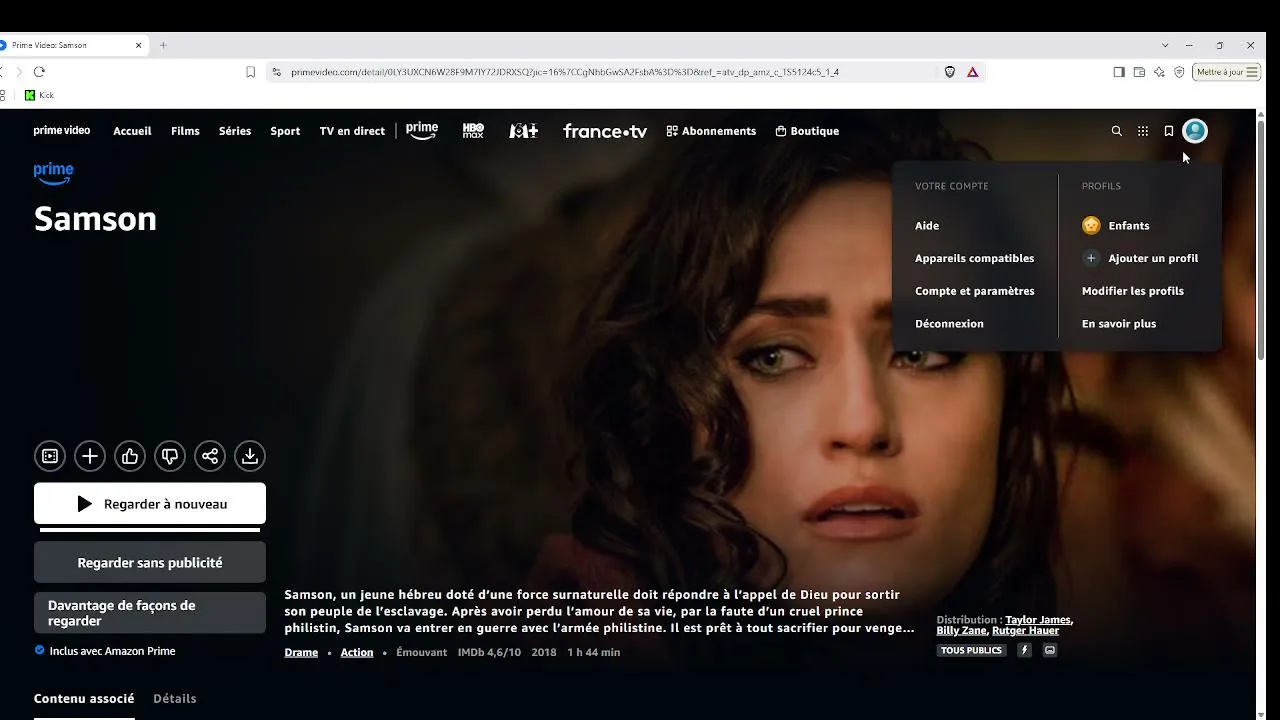Image resolution: width=1280 pixels, height=720 pixels.
Task: Switch to the Contenu associé tab
Action: click(84, 699)
